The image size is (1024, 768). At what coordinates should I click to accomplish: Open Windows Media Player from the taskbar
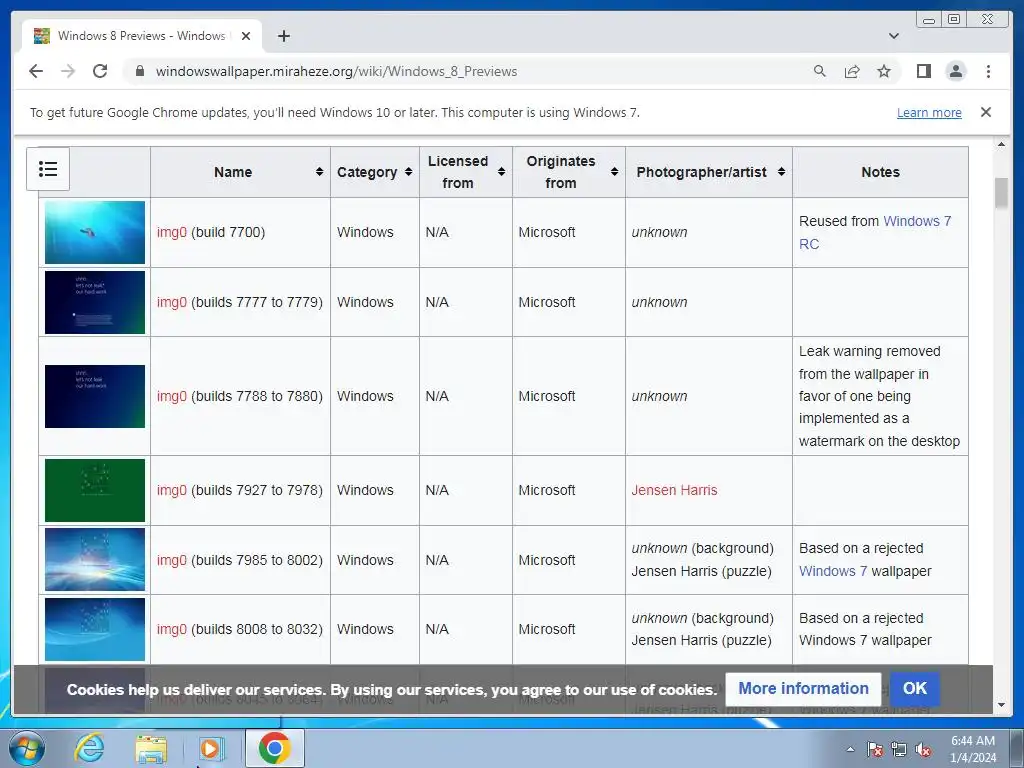211,749
